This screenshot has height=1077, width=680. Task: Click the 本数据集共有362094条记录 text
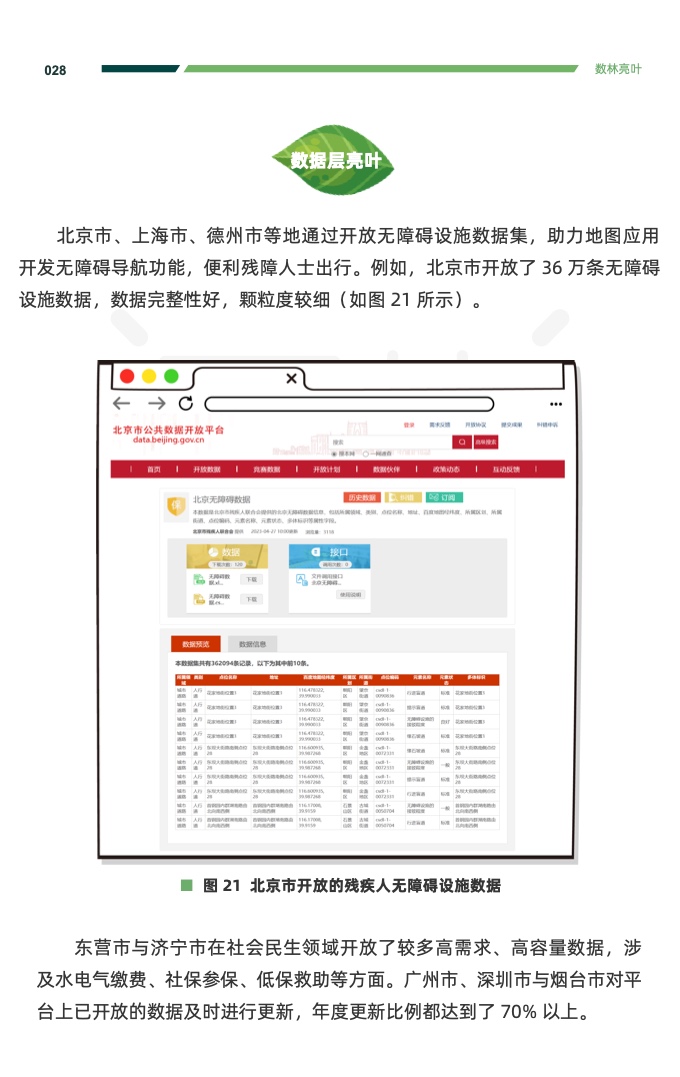(x=214, y=664)
